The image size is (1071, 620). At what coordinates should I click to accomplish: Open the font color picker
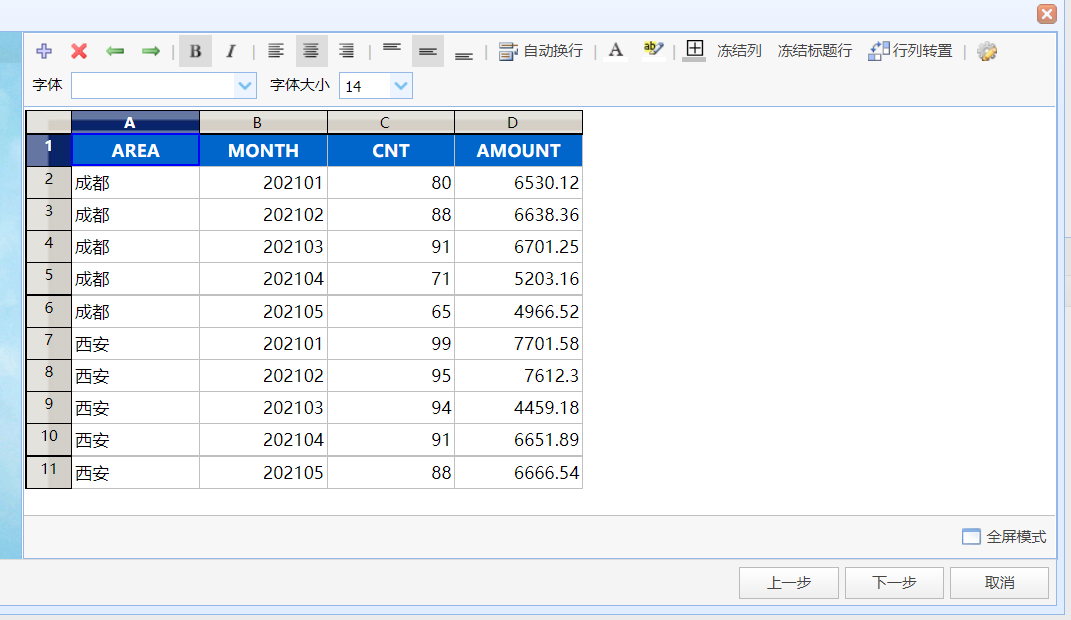pyautogui.click(x=615, y=51)
